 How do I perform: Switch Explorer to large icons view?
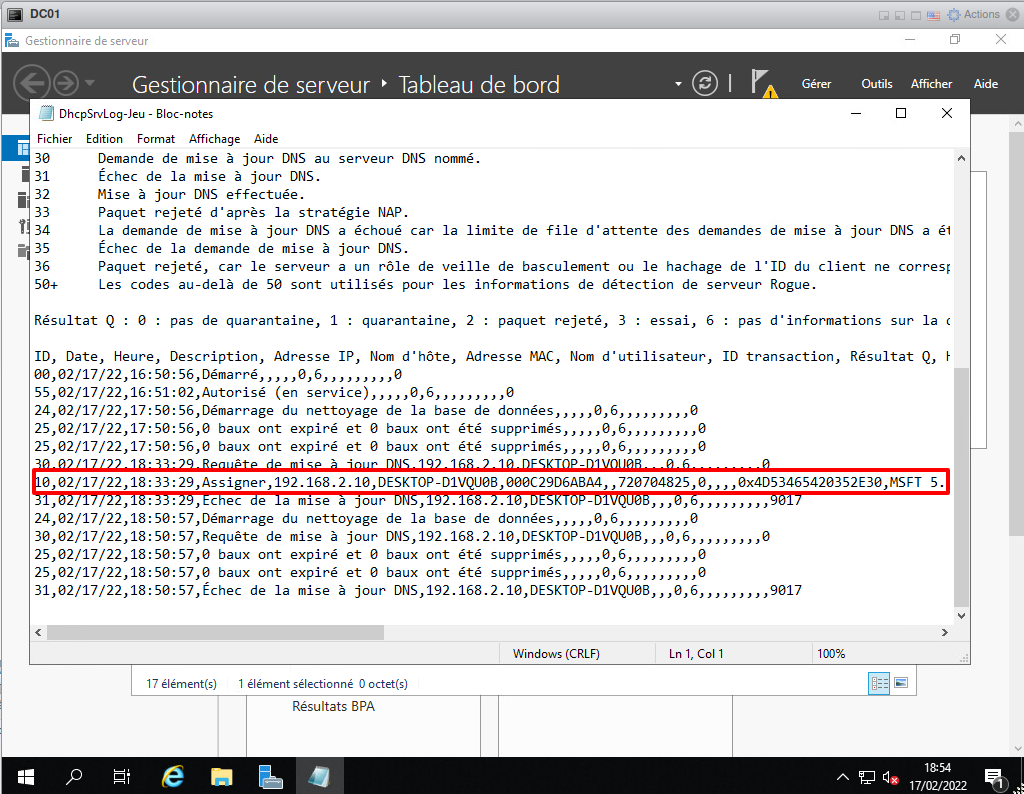[901, 683]
